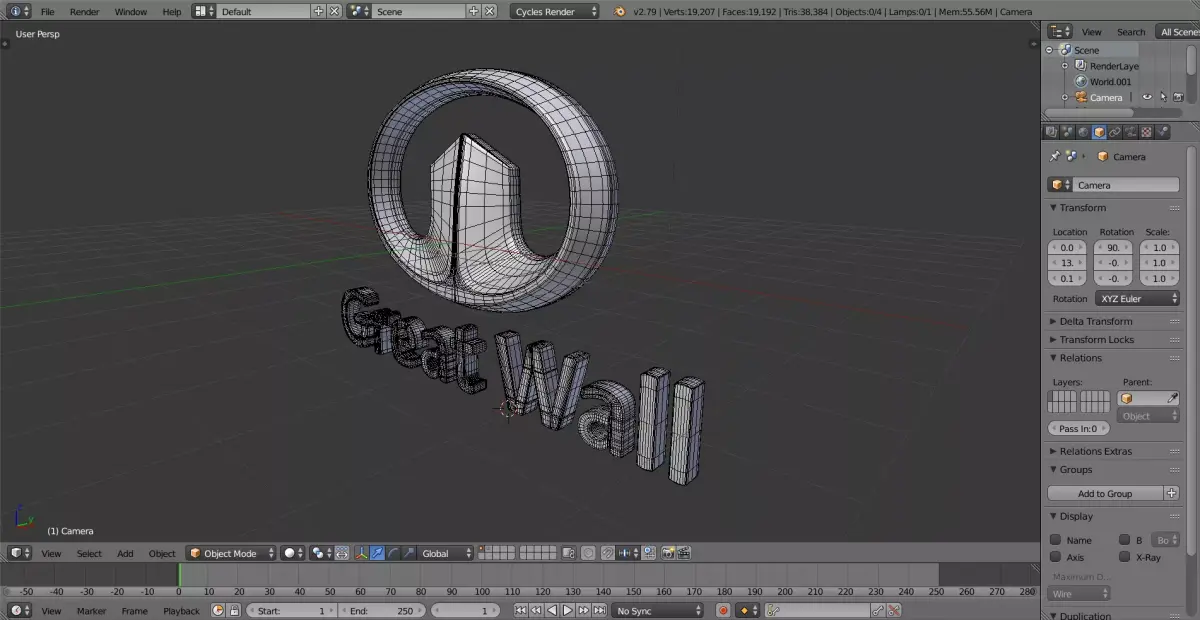The image size is (1200, 620).
Task: Open the Cycles Render engine dropdown
Action: point(555,11)
